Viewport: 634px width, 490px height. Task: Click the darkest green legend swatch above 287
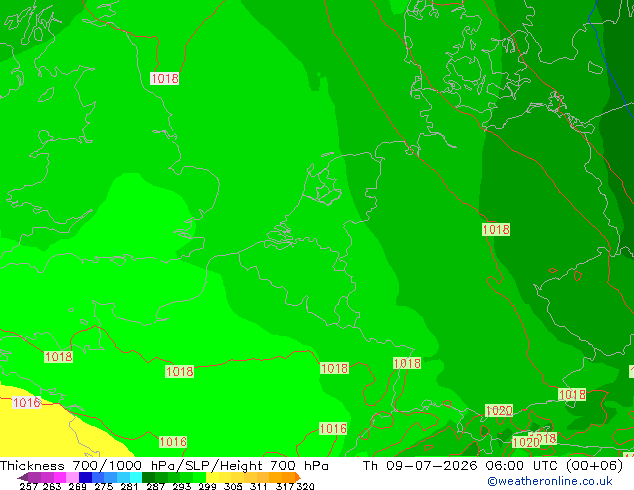(x=148, y=477)
